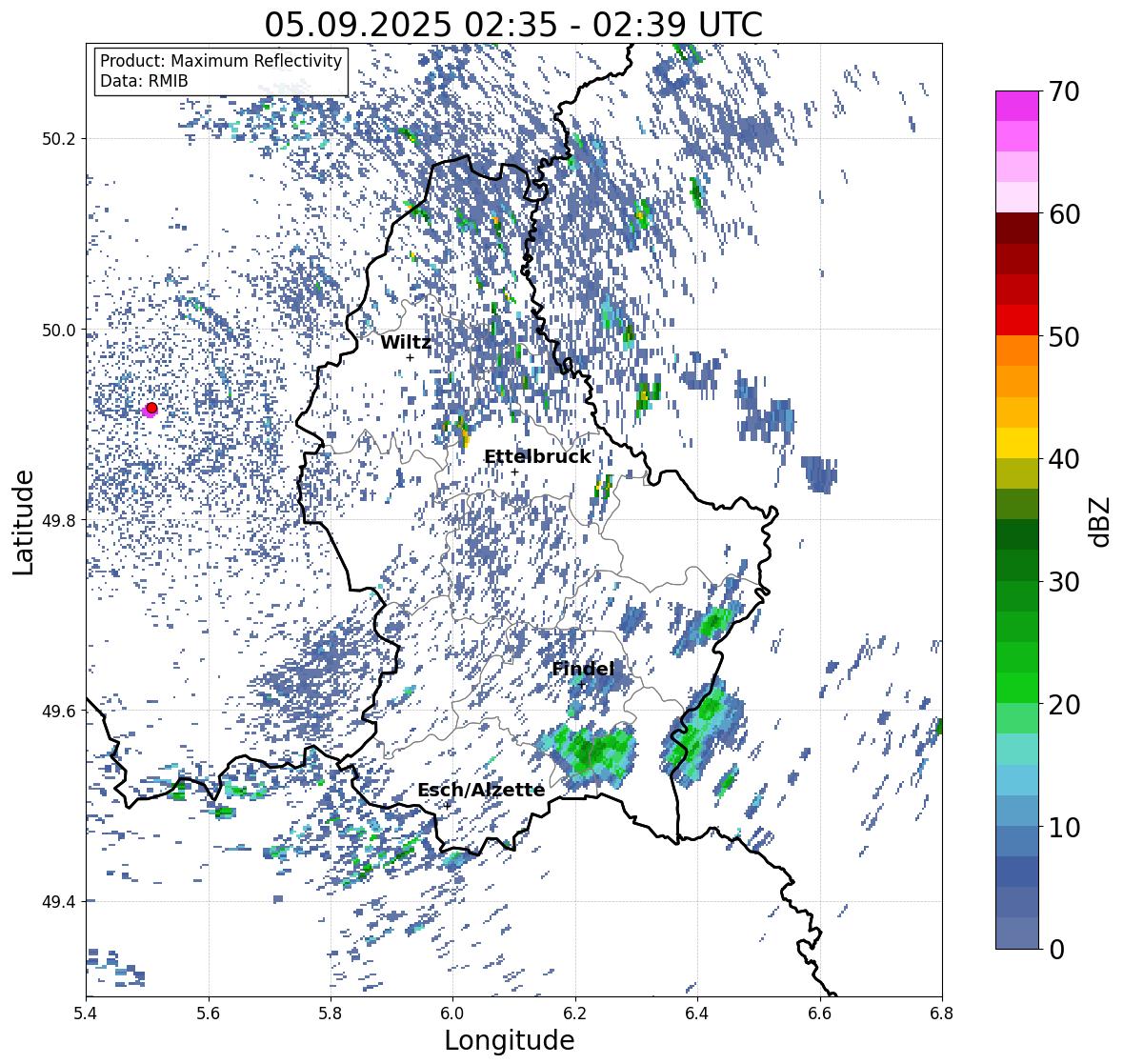Image resolution: width=1123 pixels, height=1064 pixels.
Task: Click the red station marker dot
Action: pos(151,408)
